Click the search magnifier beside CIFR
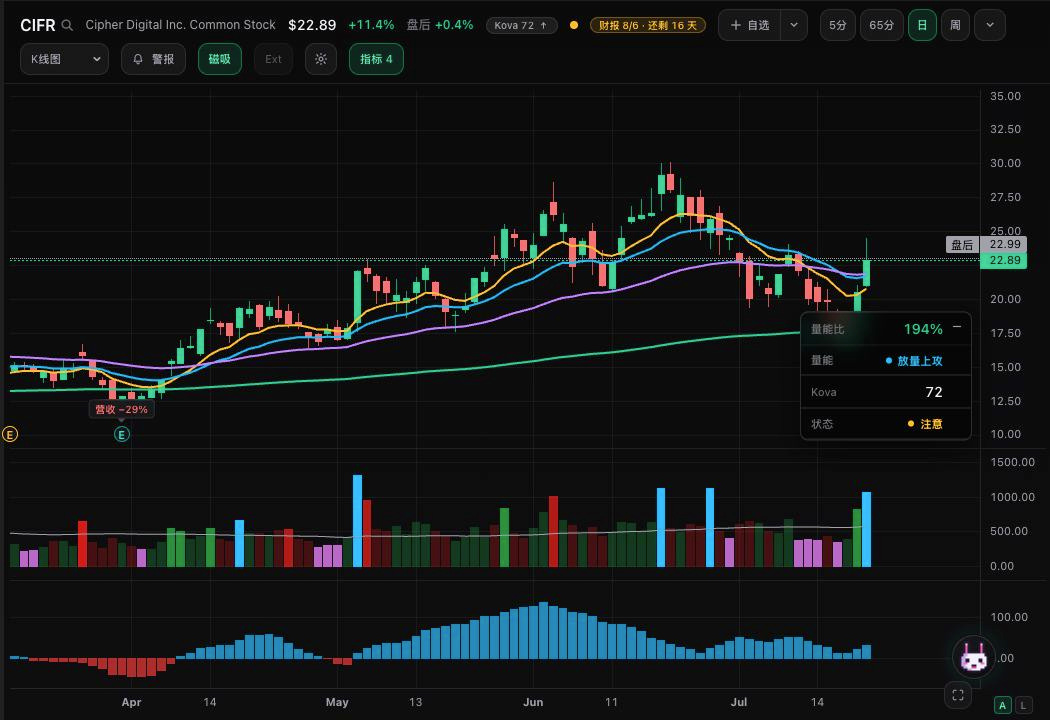 [x=67, y=25]
